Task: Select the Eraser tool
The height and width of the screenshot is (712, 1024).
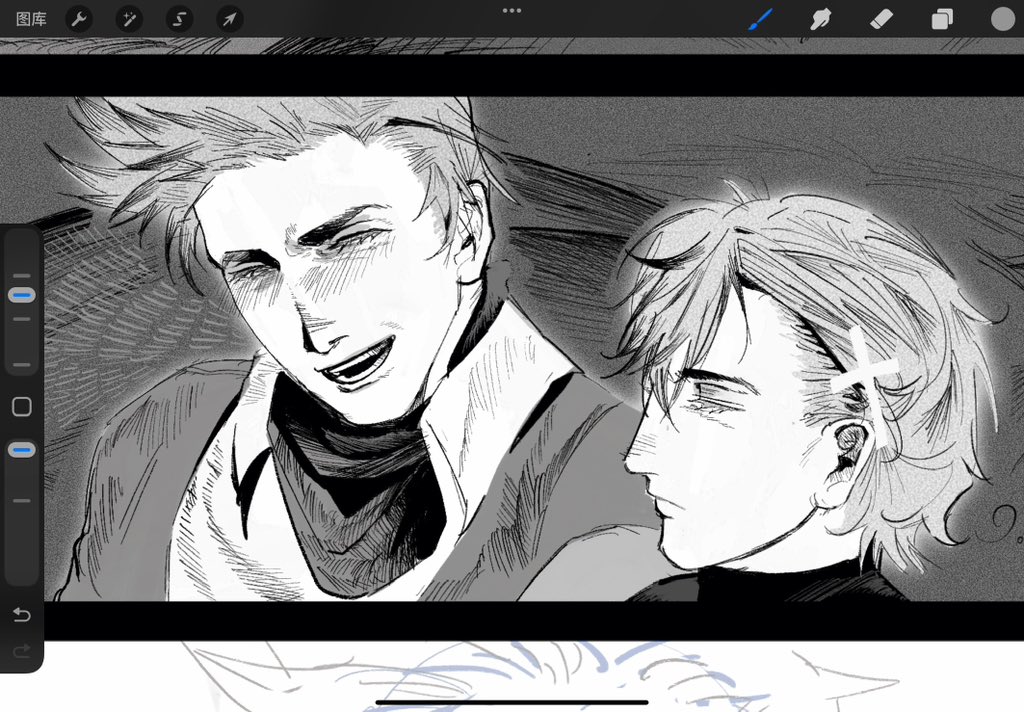Action: point(881,19)
